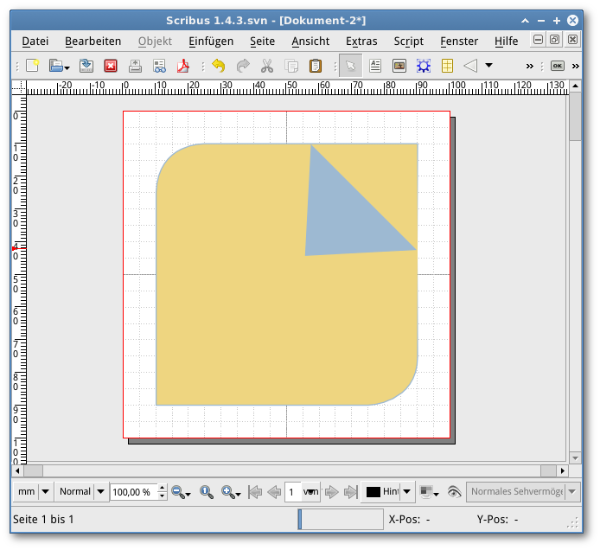Viewport: 600px width, 550px height.
Task: Click the Undo arrow icon
Action: coord(218,66)
